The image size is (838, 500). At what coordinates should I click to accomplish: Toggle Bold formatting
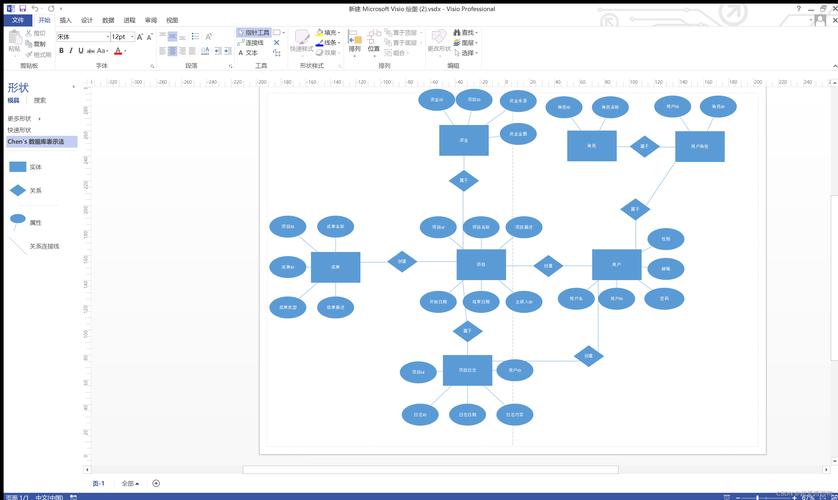tap(61, 50)
